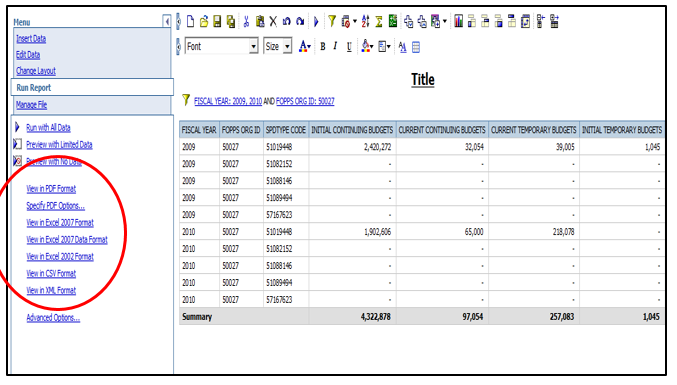Image resolution: width=677 pixels, height=385 pixels.
Task: Click View in Excel 2007 Data Format
Action: click(66, 240)
